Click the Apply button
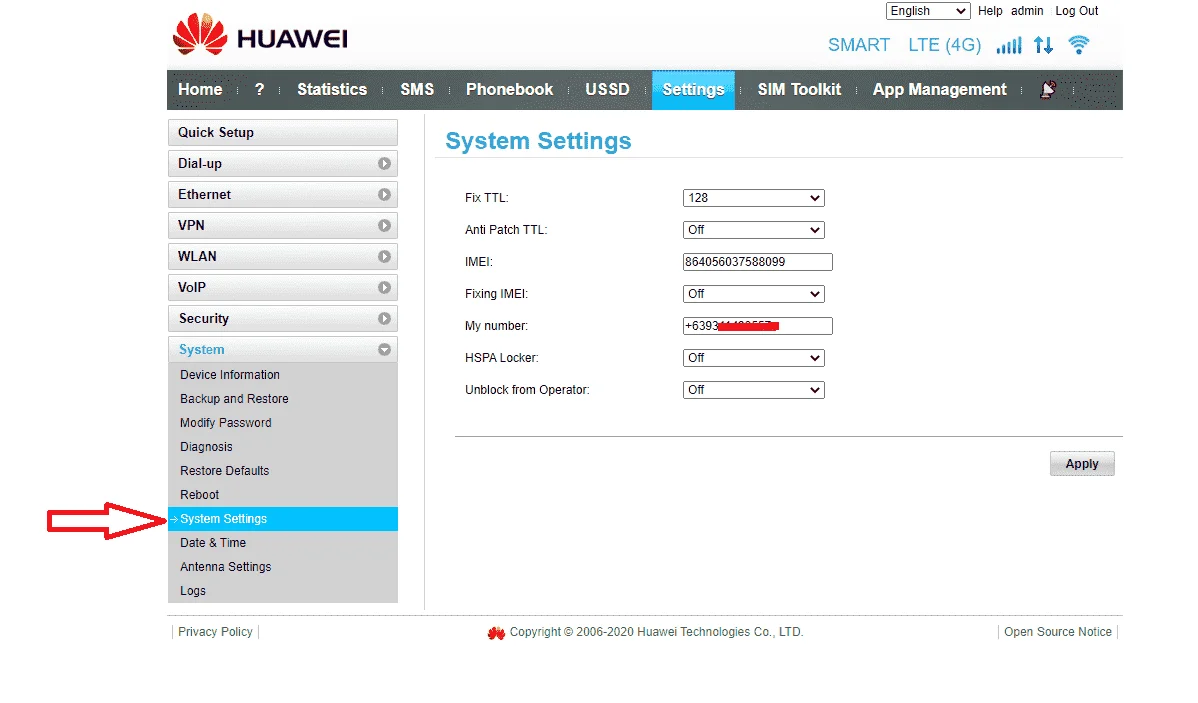This screenshot has height=703, width=1198. tap(1082, 464)
